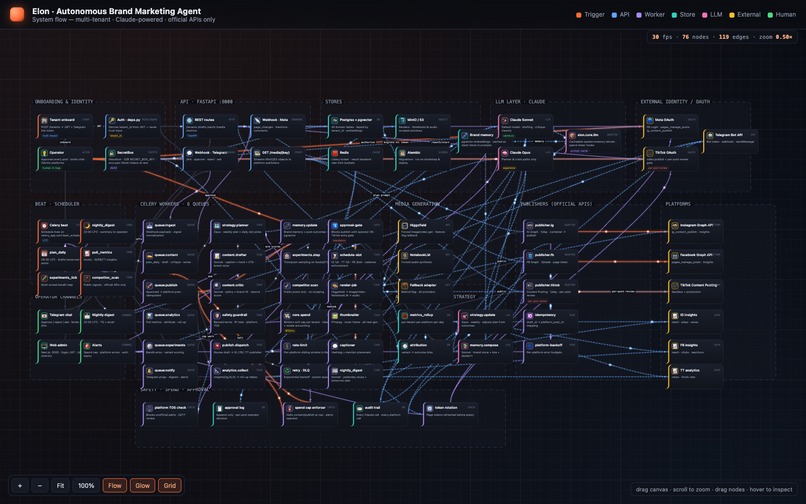
Task: Click the SecretBox lock icon
Action: (112, 153)
